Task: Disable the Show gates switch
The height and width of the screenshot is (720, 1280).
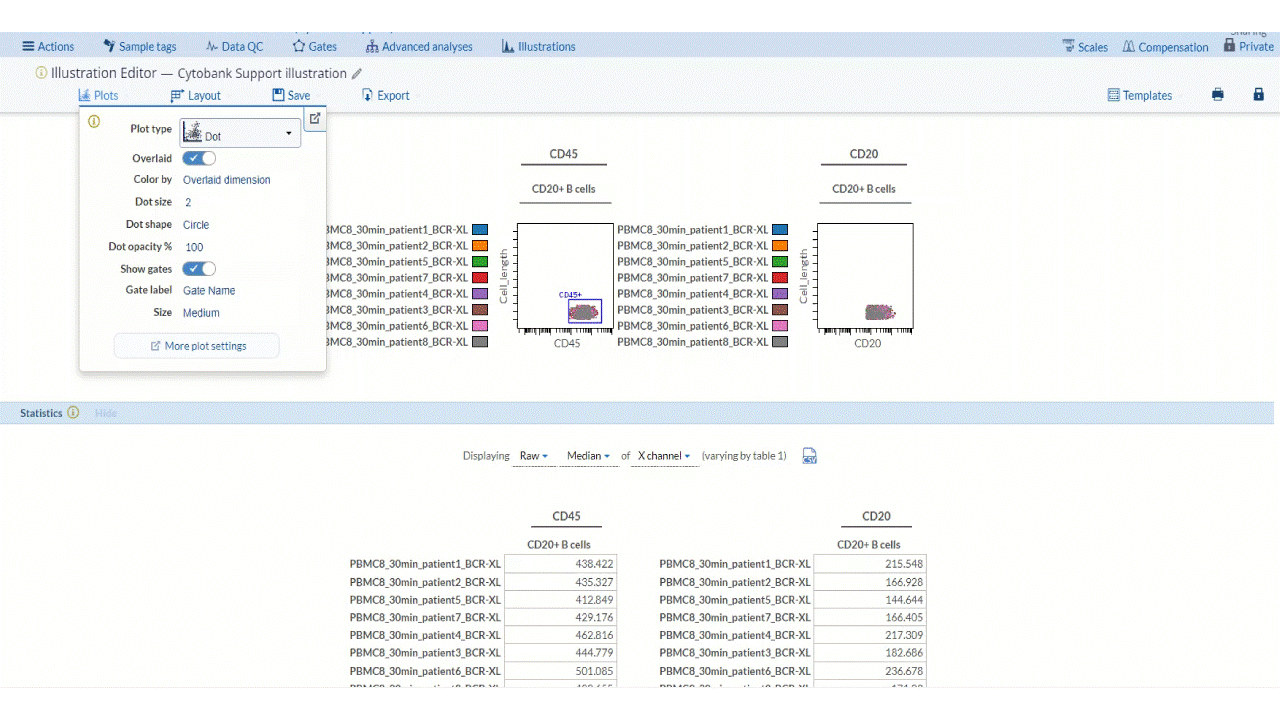Action: pyautogui.click(x=199, y=269)
